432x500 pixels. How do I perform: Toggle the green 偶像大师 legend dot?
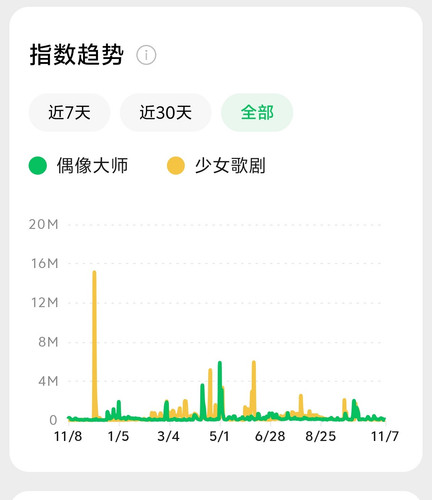pyautogui.click(x=38, y=165)
